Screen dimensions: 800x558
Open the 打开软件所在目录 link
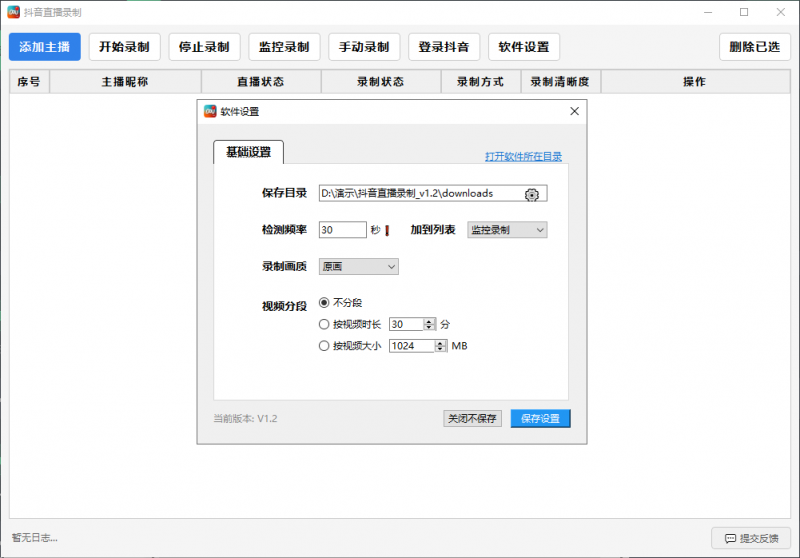point(523,157)
